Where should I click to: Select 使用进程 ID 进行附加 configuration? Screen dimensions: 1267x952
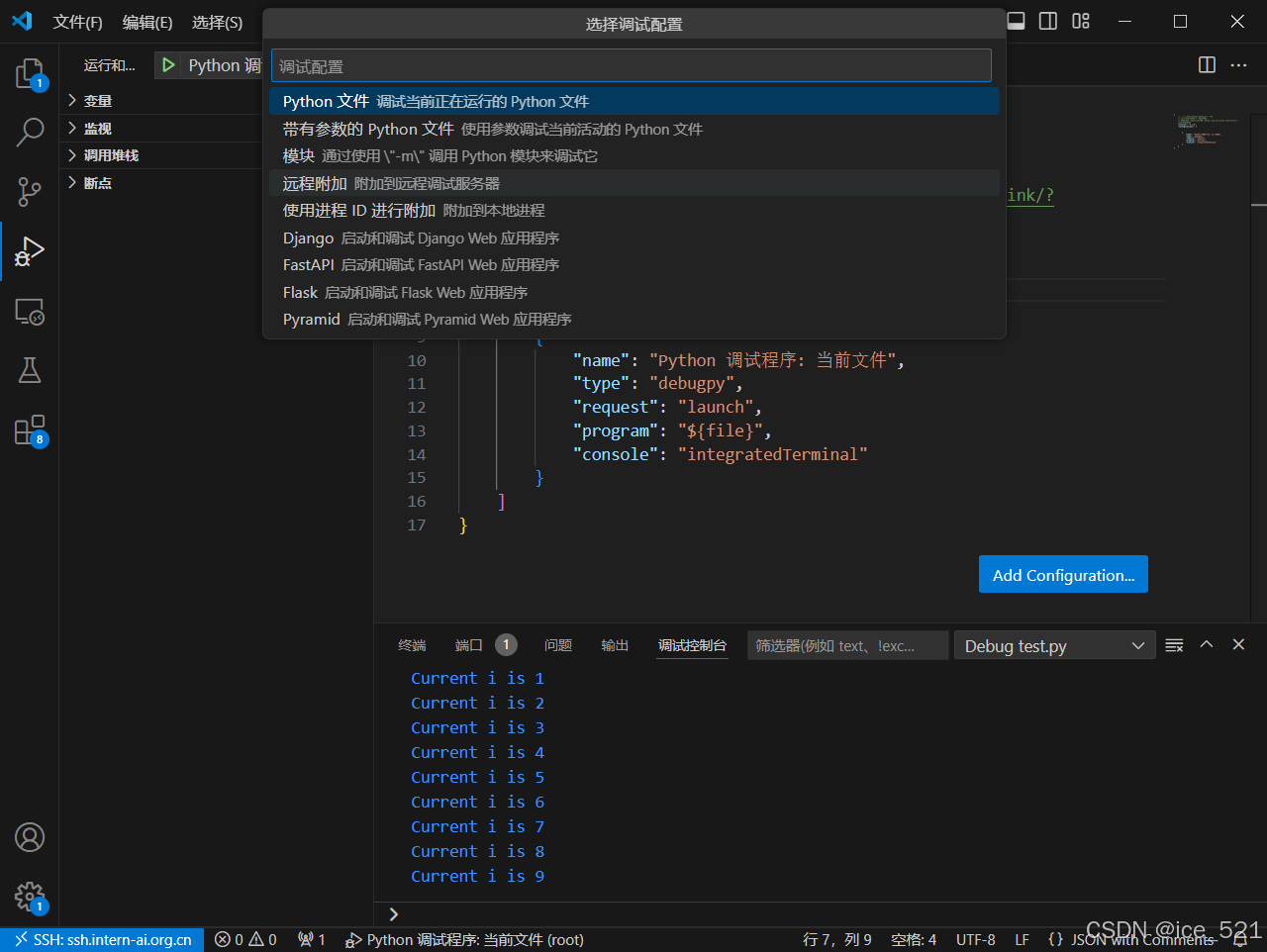click(x=634, y=210)
